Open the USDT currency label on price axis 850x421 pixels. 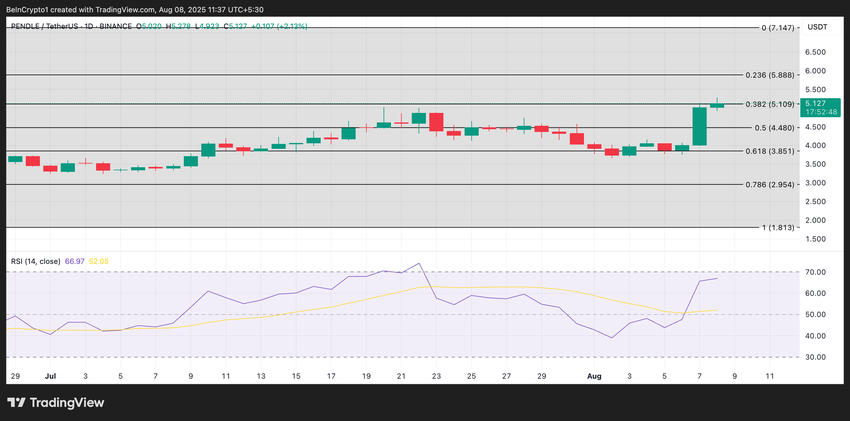pos(817,27)
